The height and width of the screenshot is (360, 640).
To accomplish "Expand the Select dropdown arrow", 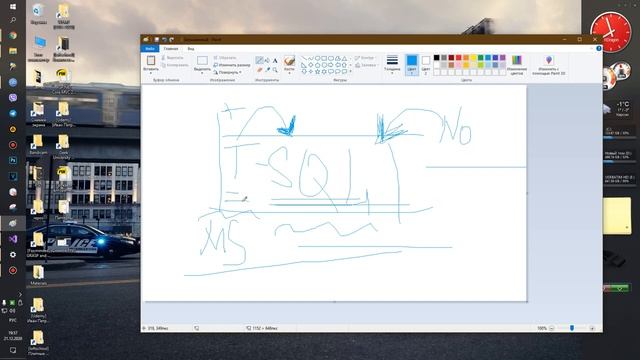I will coord(202,72).
